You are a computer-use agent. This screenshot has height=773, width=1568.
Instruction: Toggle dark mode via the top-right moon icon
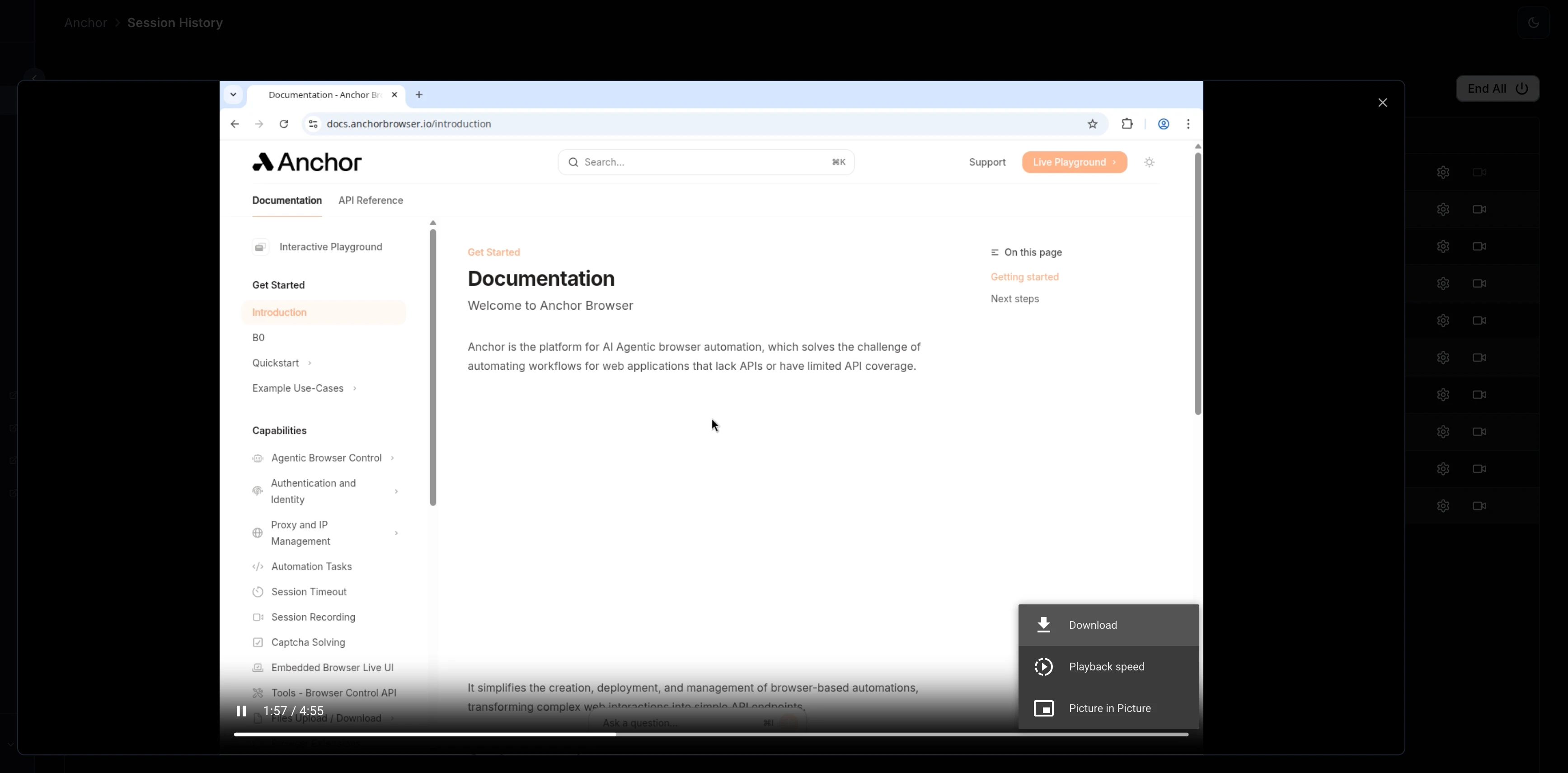(x=1533, y=23)
